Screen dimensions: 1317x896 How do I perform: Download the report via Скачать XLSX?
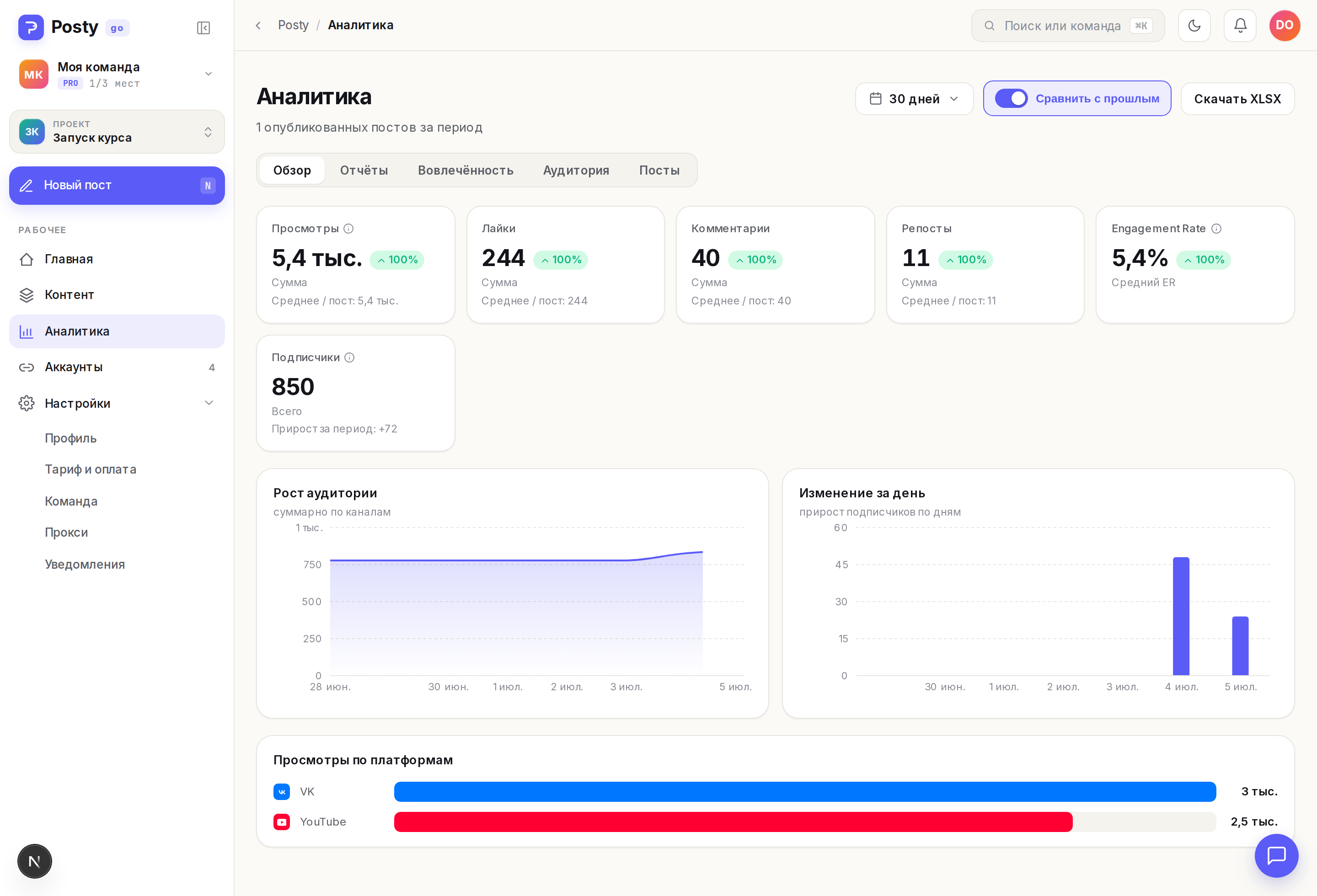click(1237, 99)
